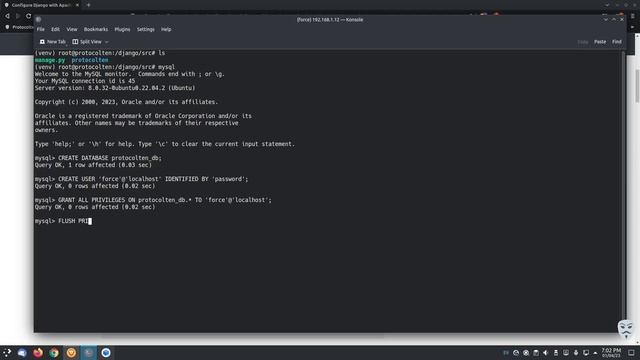Select the Konsole task on the taskbar

88,353
